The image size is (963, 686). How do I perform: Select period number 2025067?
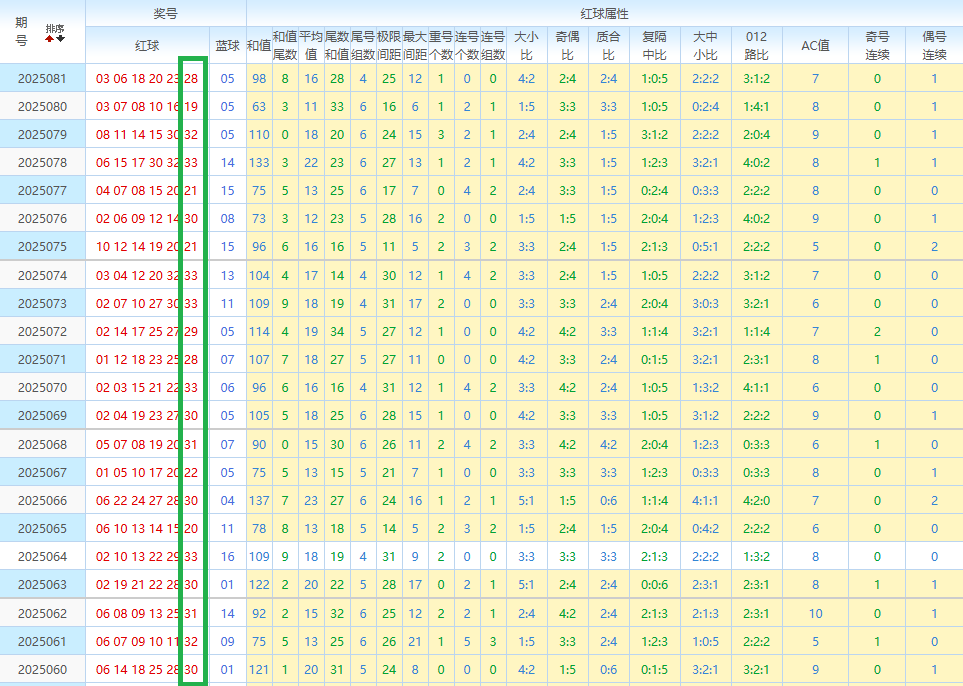(42, 472)
